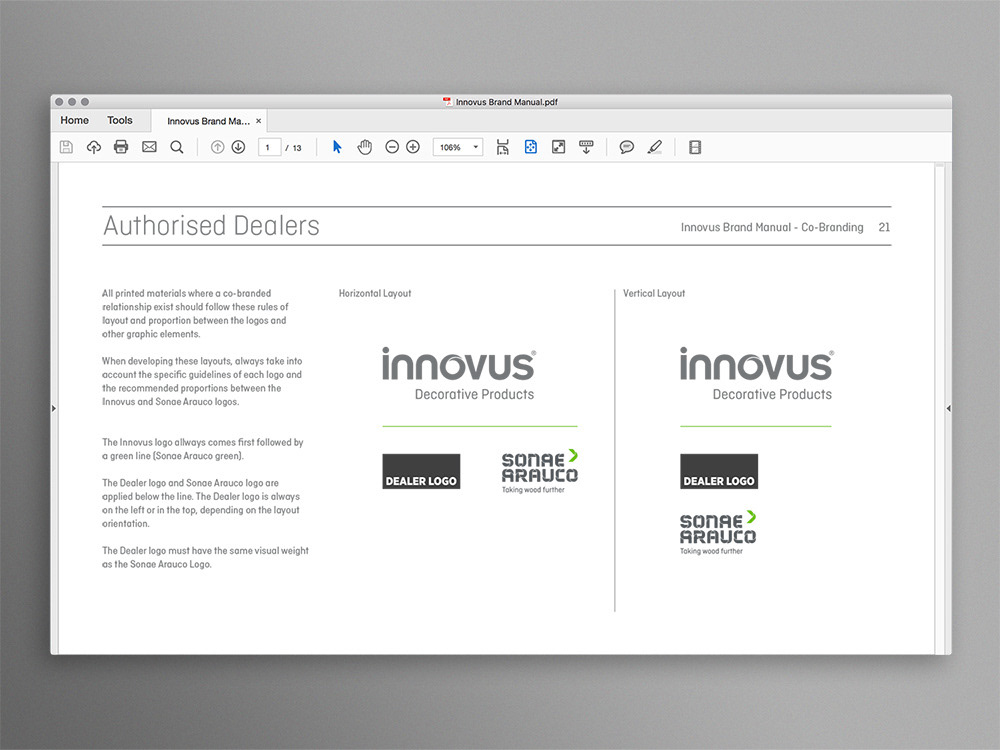Open the Find text magnifier icon
1000x750 pixels.
[177, 147]
